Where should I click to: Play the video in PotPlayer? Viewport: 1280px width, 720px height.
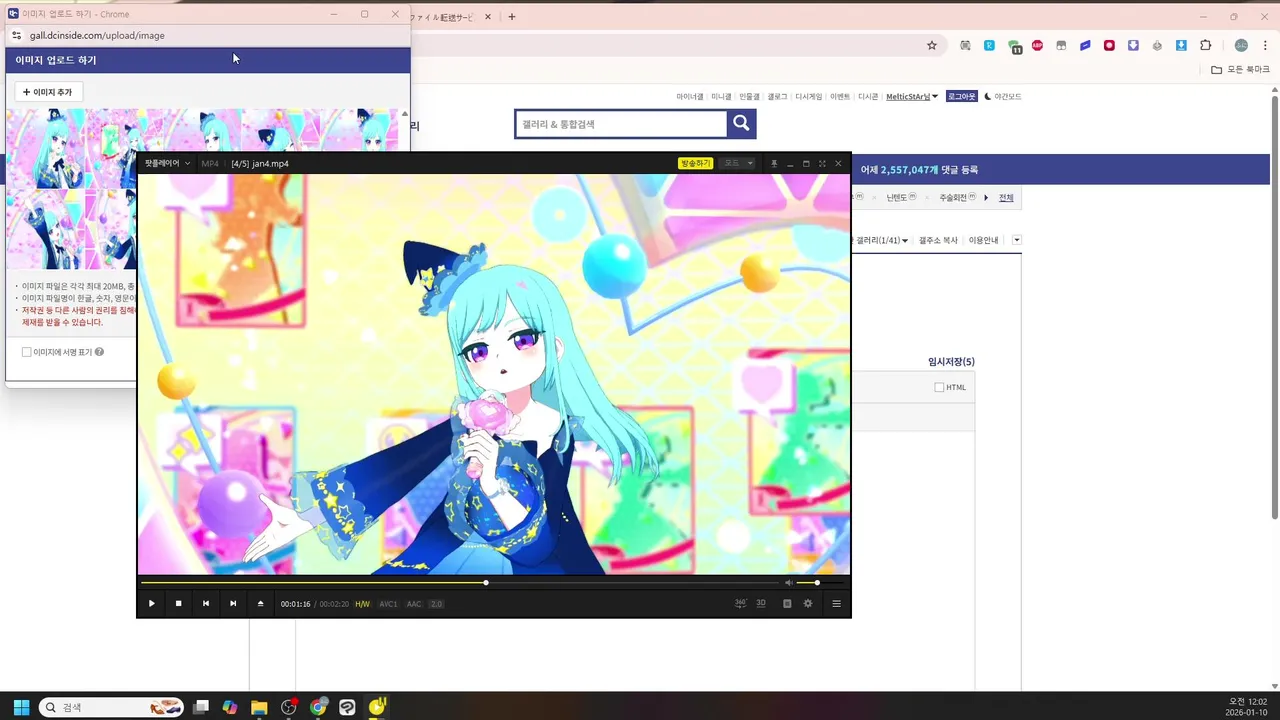(152, 604)
